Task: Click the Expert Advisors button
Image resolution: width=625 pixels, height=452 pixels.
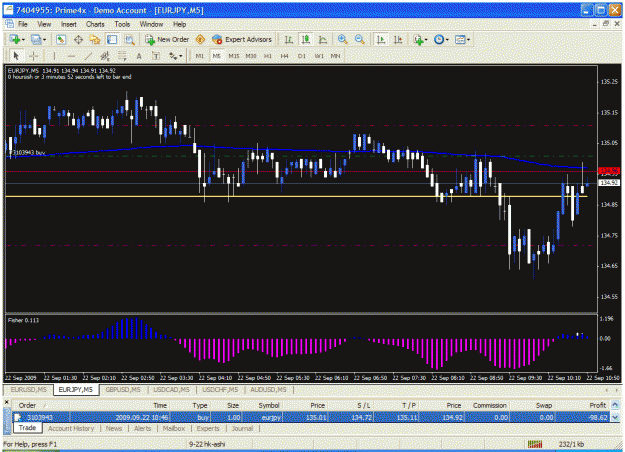Action: (242, 39)
